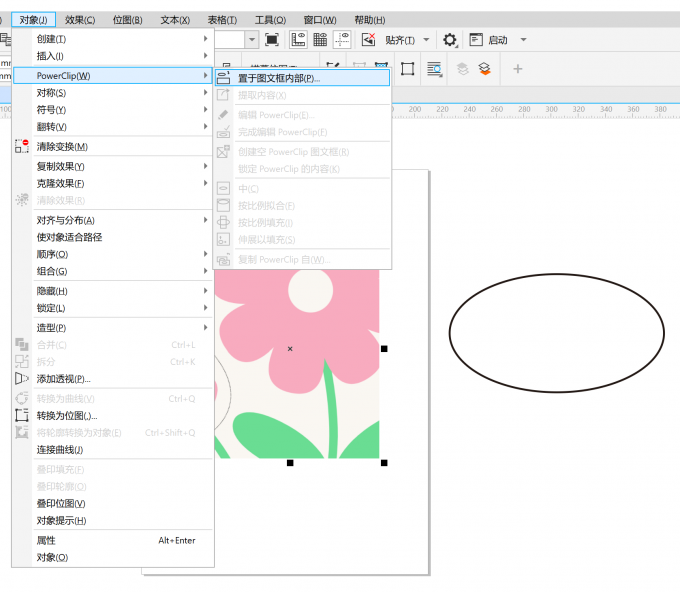
Task: Click the orange layers stack icon
Action: (484, 69)
